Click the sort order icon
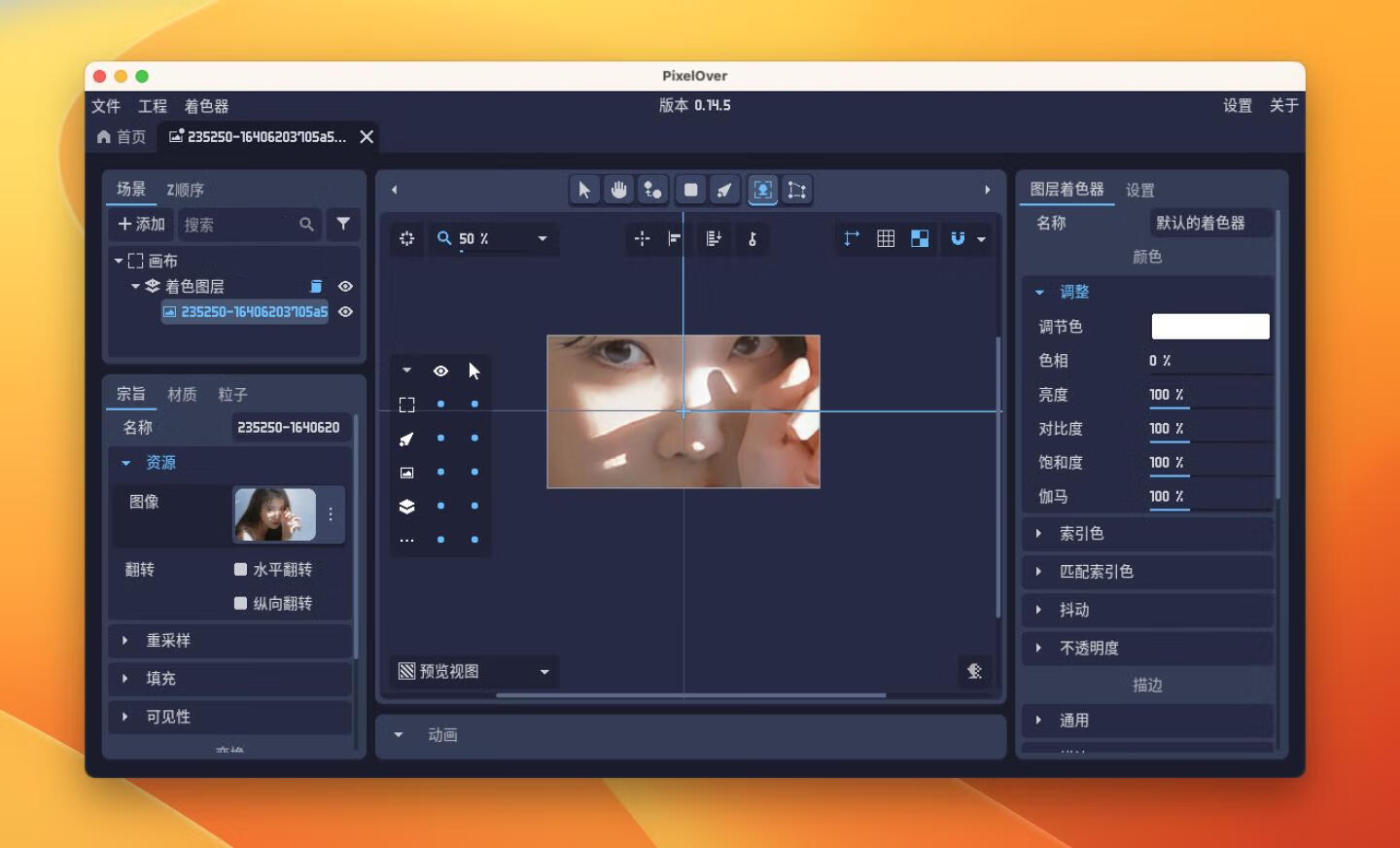 tap(714, 238)
